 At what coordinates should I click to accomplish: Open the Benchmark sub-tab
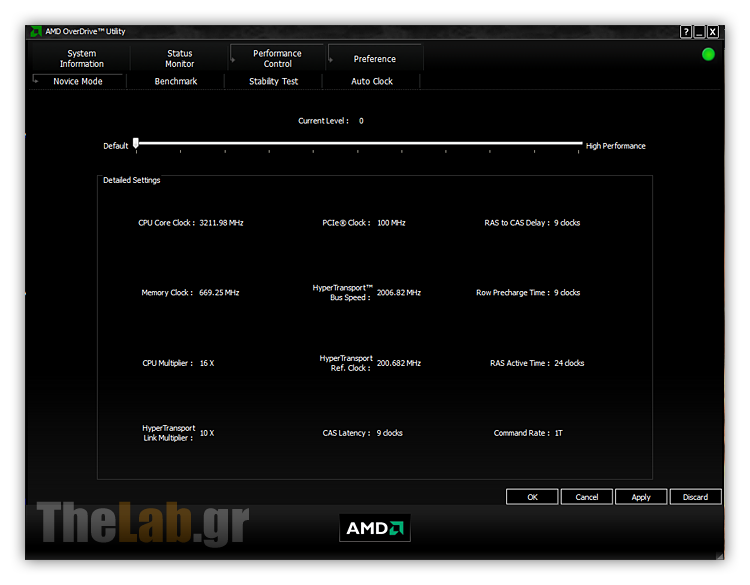click(x=176, y=81)
